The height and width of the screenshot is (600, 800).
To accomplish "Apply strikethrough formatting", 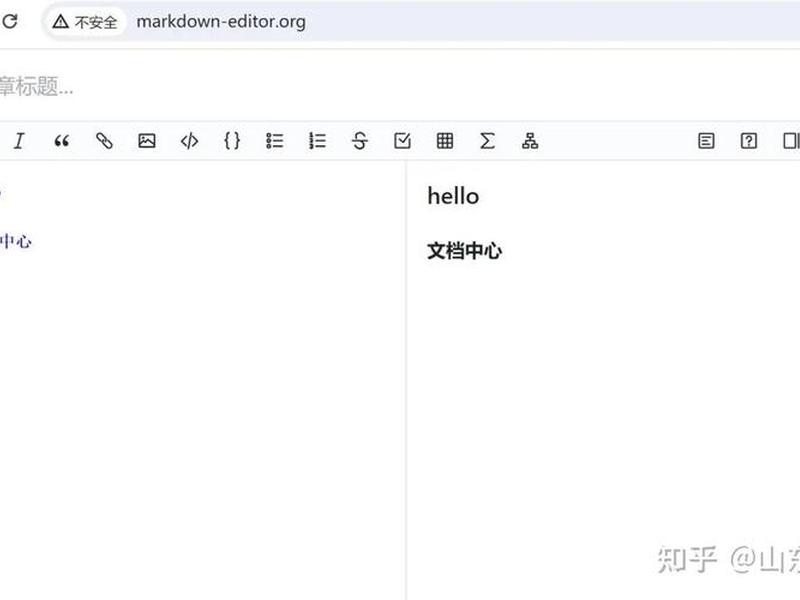I will pyautogui.click(x=360, y=141).
